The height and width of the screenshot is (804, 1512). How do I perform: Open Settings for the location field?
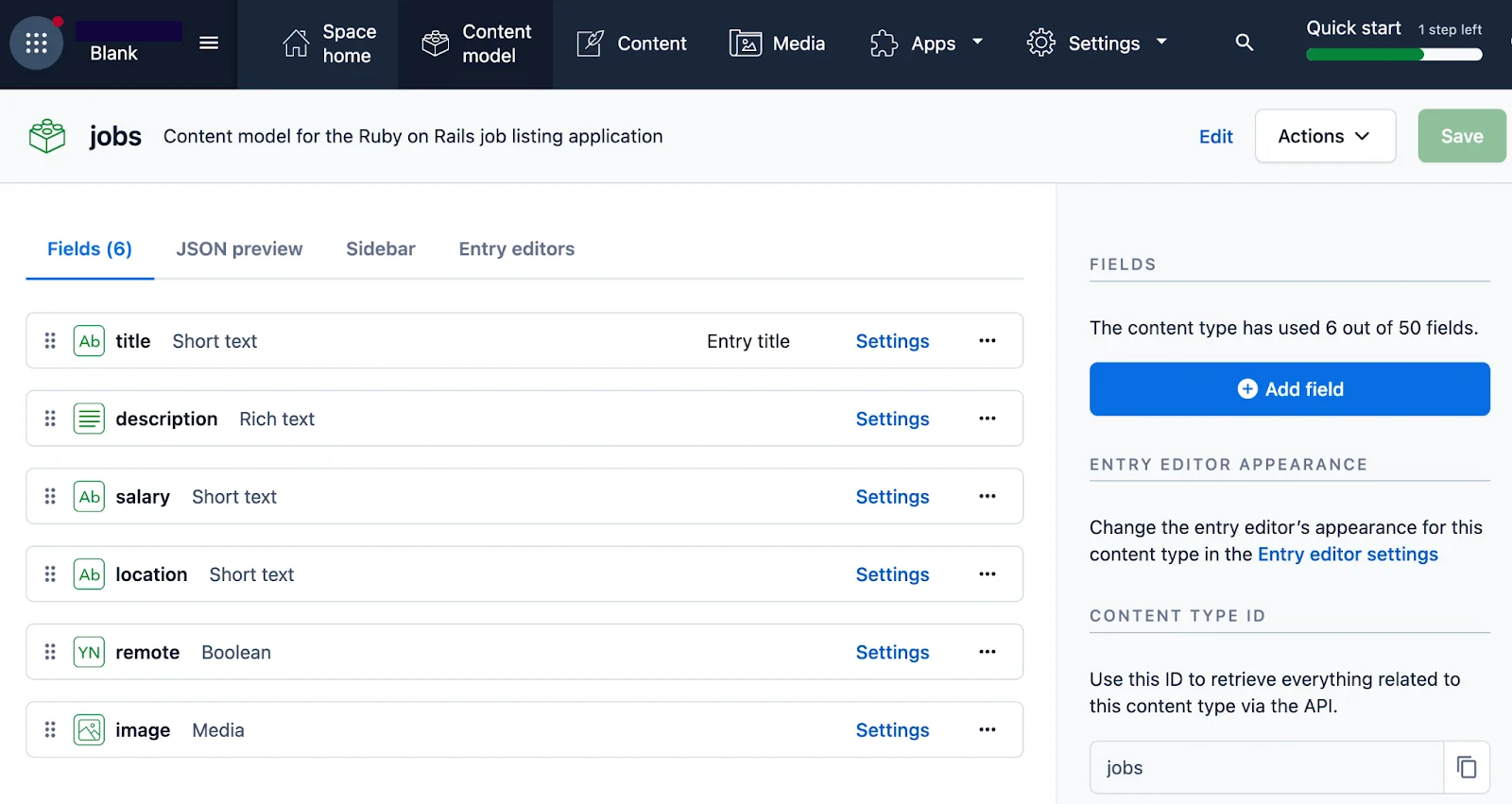pyautogui.click(x=892, y=574)
